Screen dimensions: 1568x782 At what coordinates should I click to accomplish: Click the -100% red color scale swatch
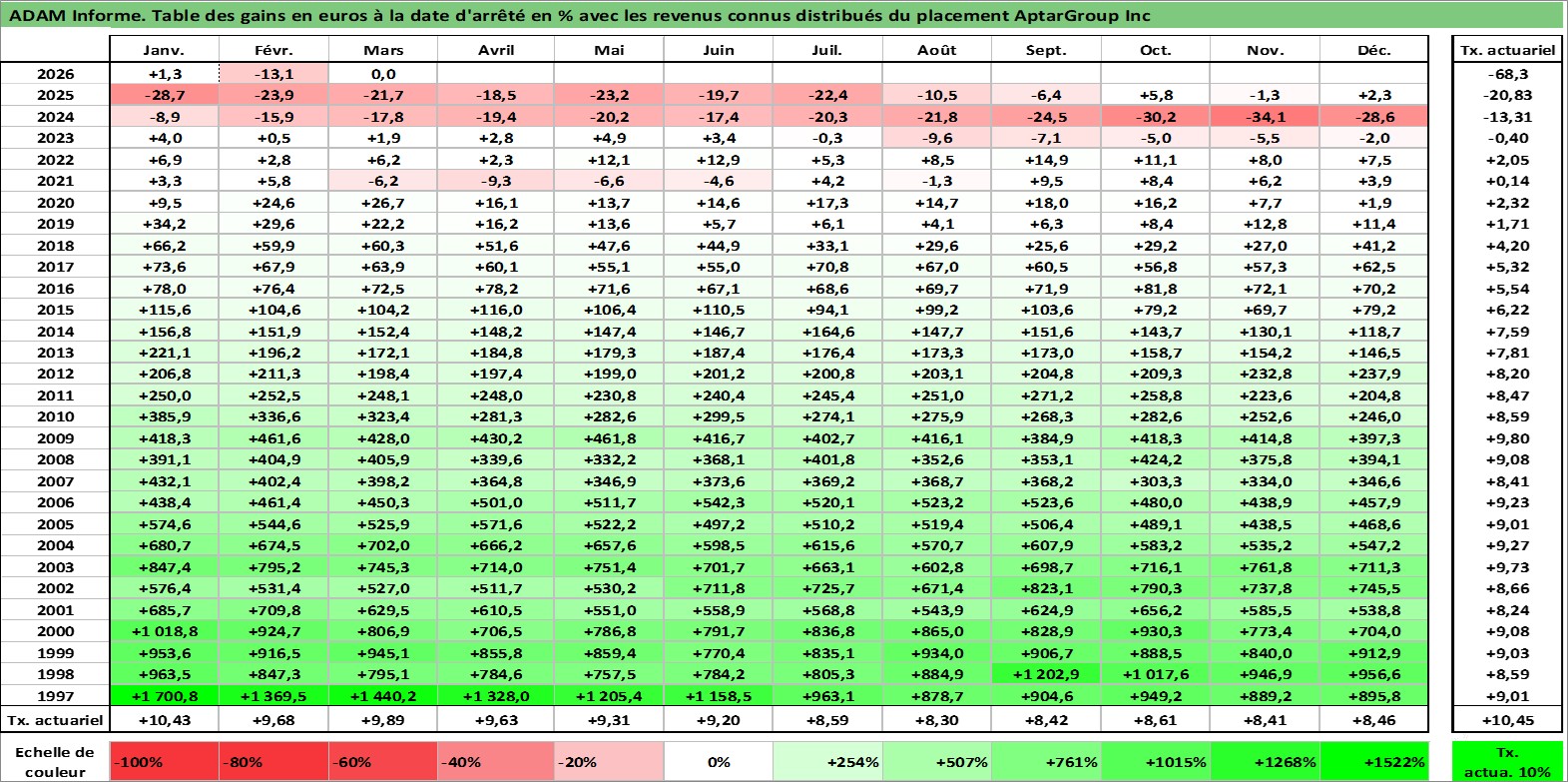(165, 761)
